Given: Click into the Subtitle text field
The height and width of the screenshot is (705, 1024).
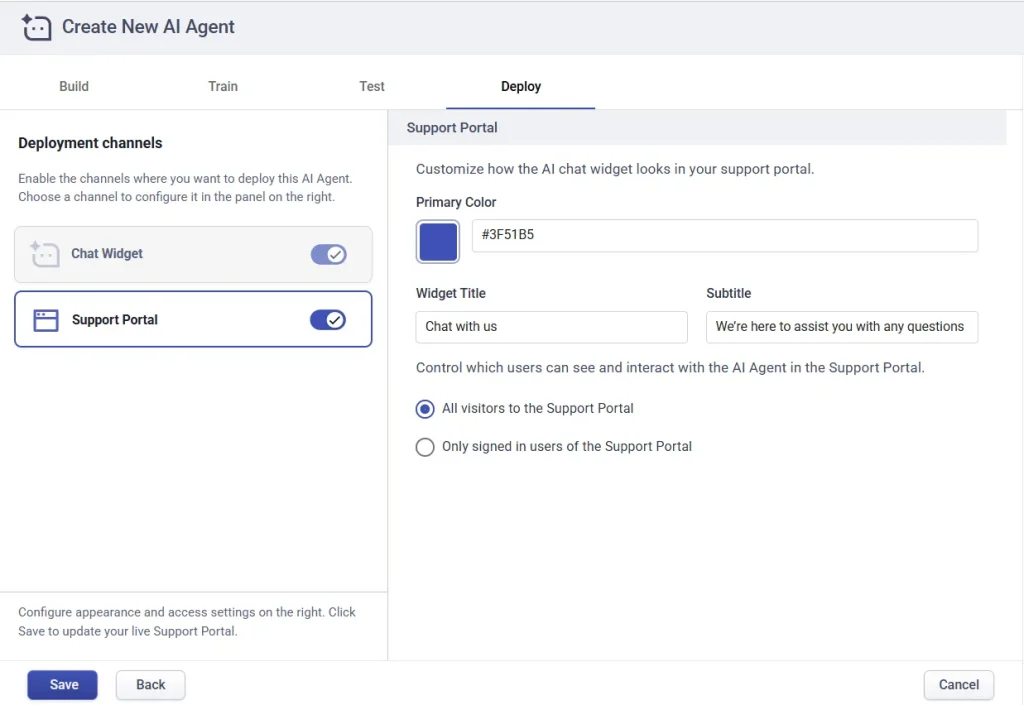Looking at the screenshot, I should coord(841,327).
